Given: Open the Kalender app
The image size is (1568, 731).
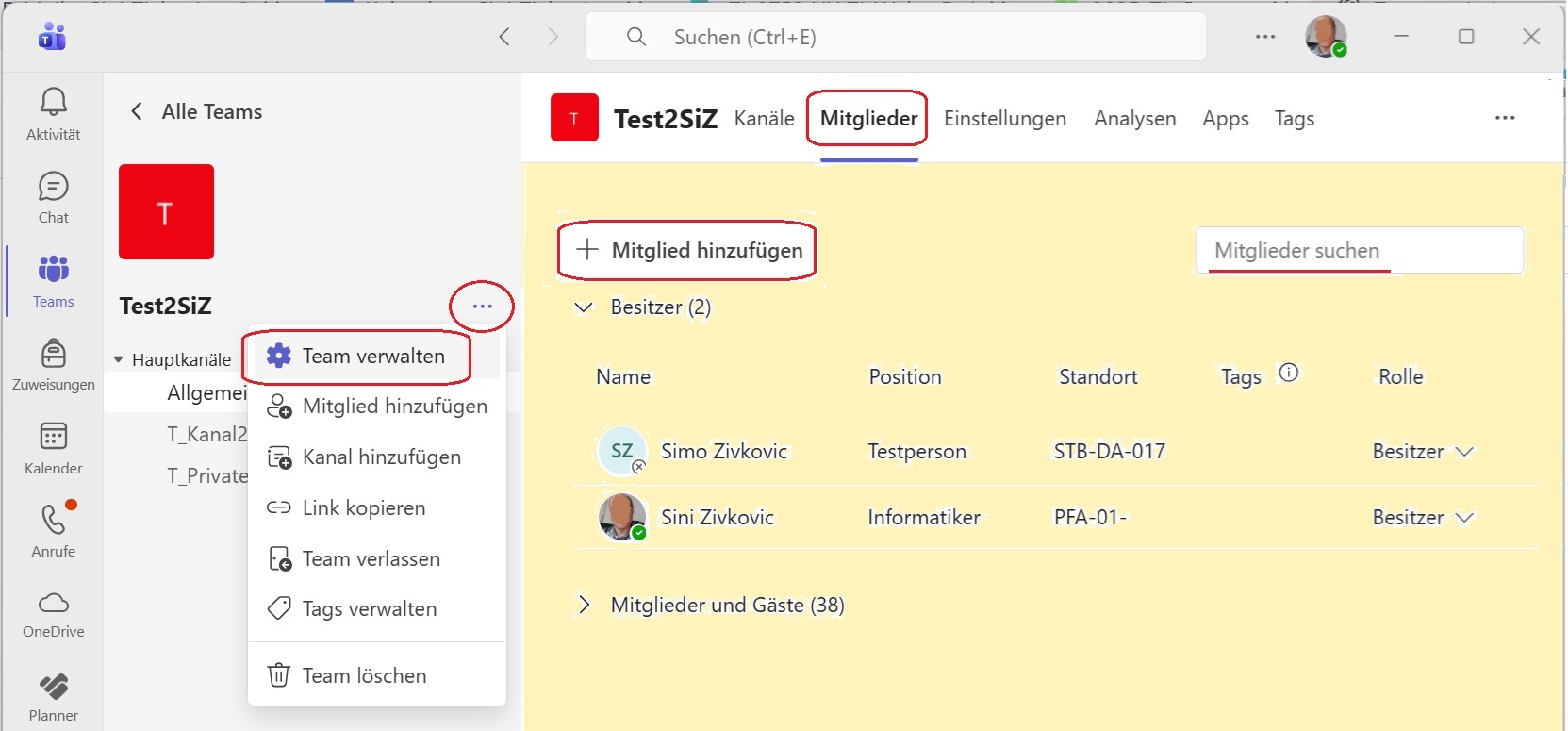Looking at the screenshot, I should coord(53,438).
